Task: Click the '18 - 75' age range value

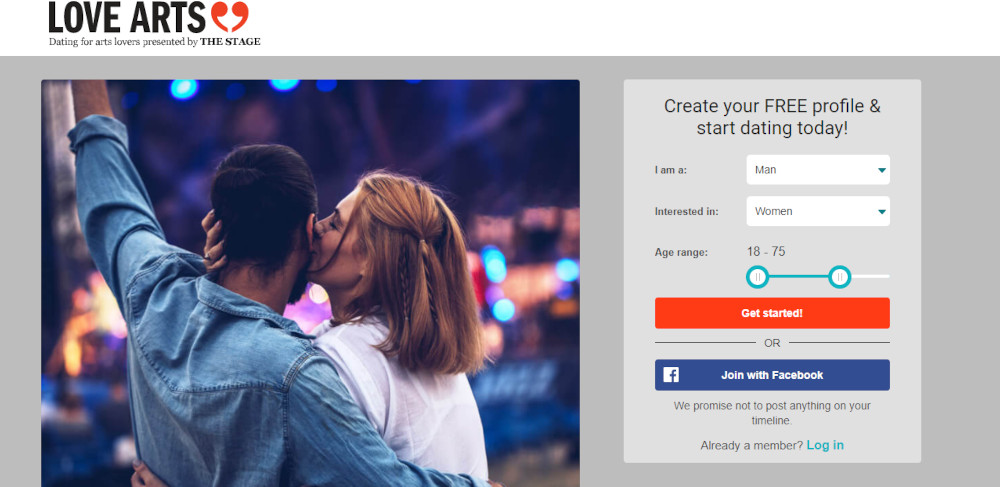Action: coord(766,252)
